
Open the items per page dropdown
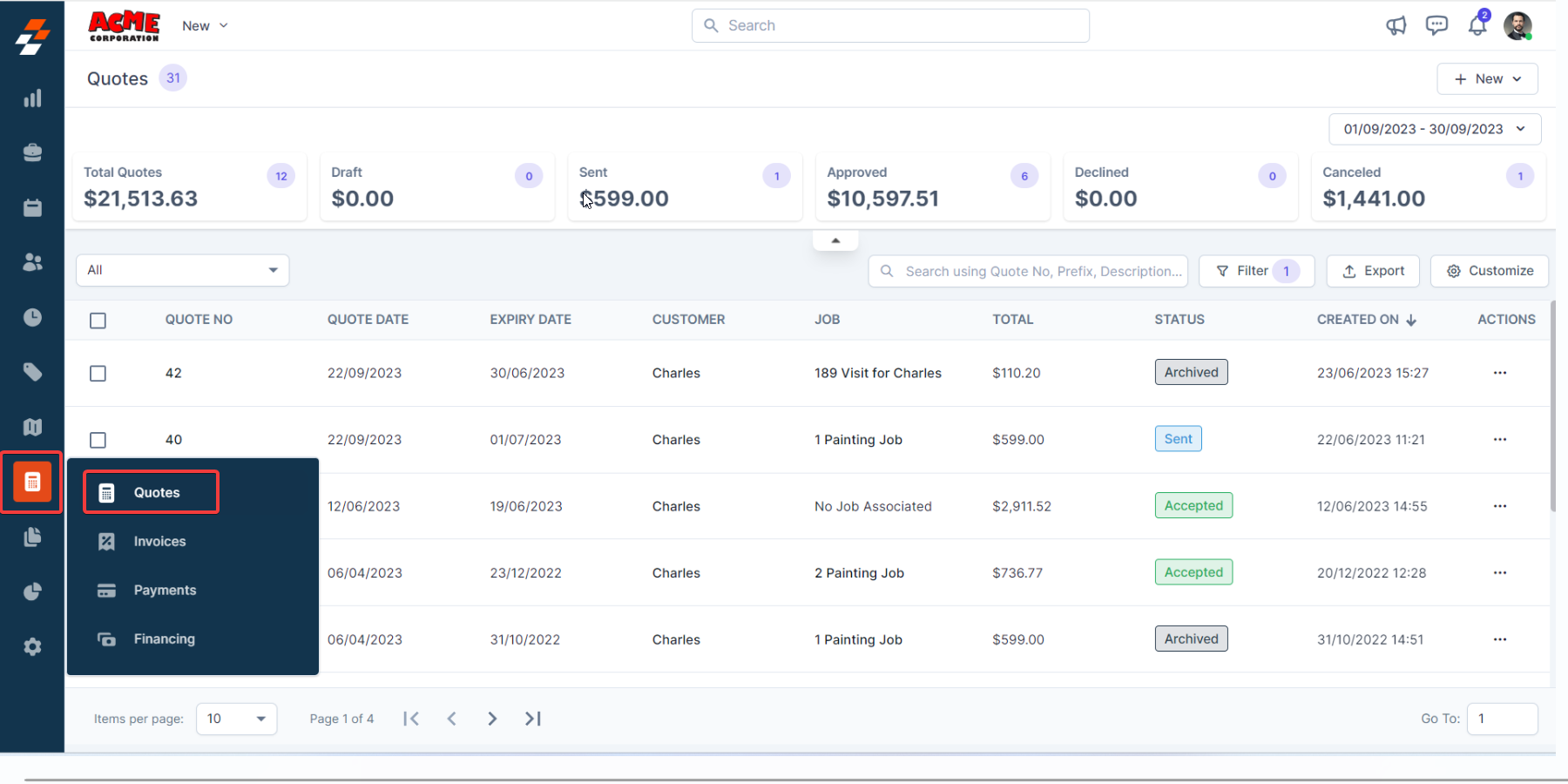236,719
